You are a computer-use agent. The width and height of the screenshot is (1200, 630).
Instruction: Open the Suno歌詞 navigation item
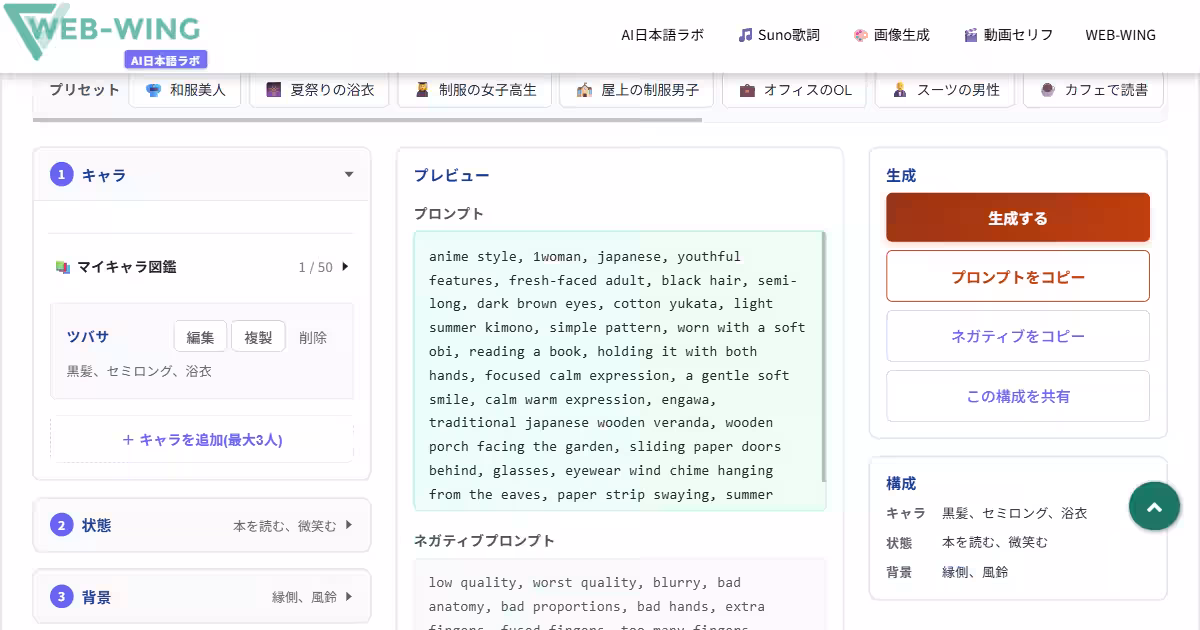point(779,35)
